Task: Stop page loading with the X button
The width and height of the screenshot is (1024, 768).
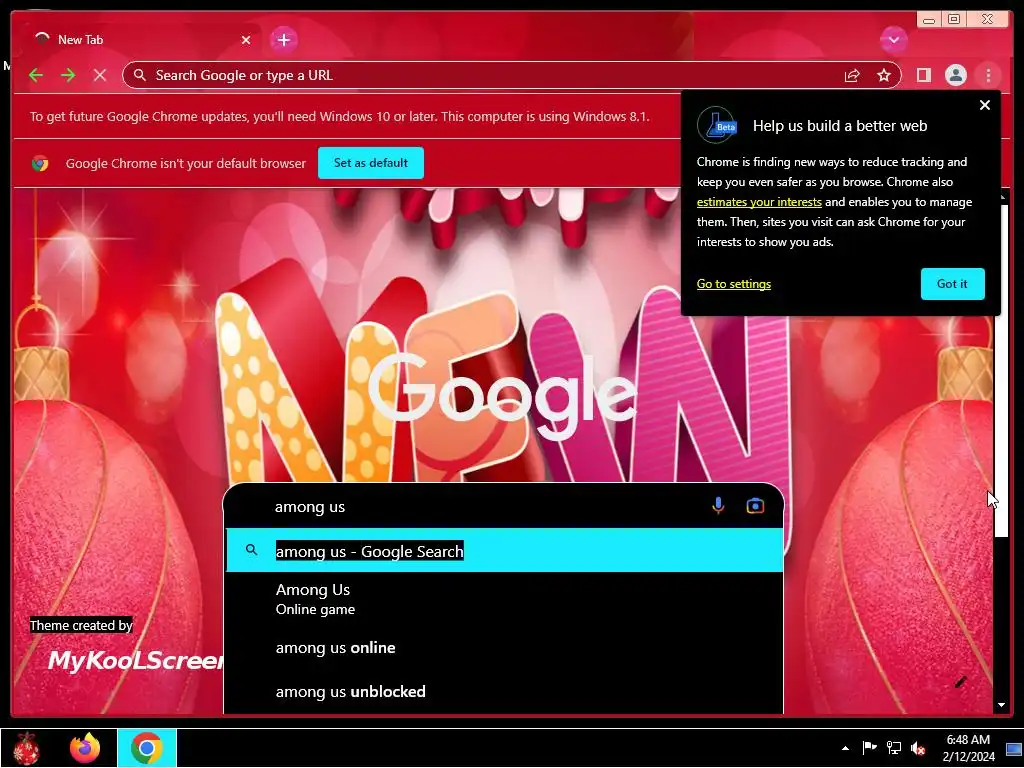Action: 100,76
